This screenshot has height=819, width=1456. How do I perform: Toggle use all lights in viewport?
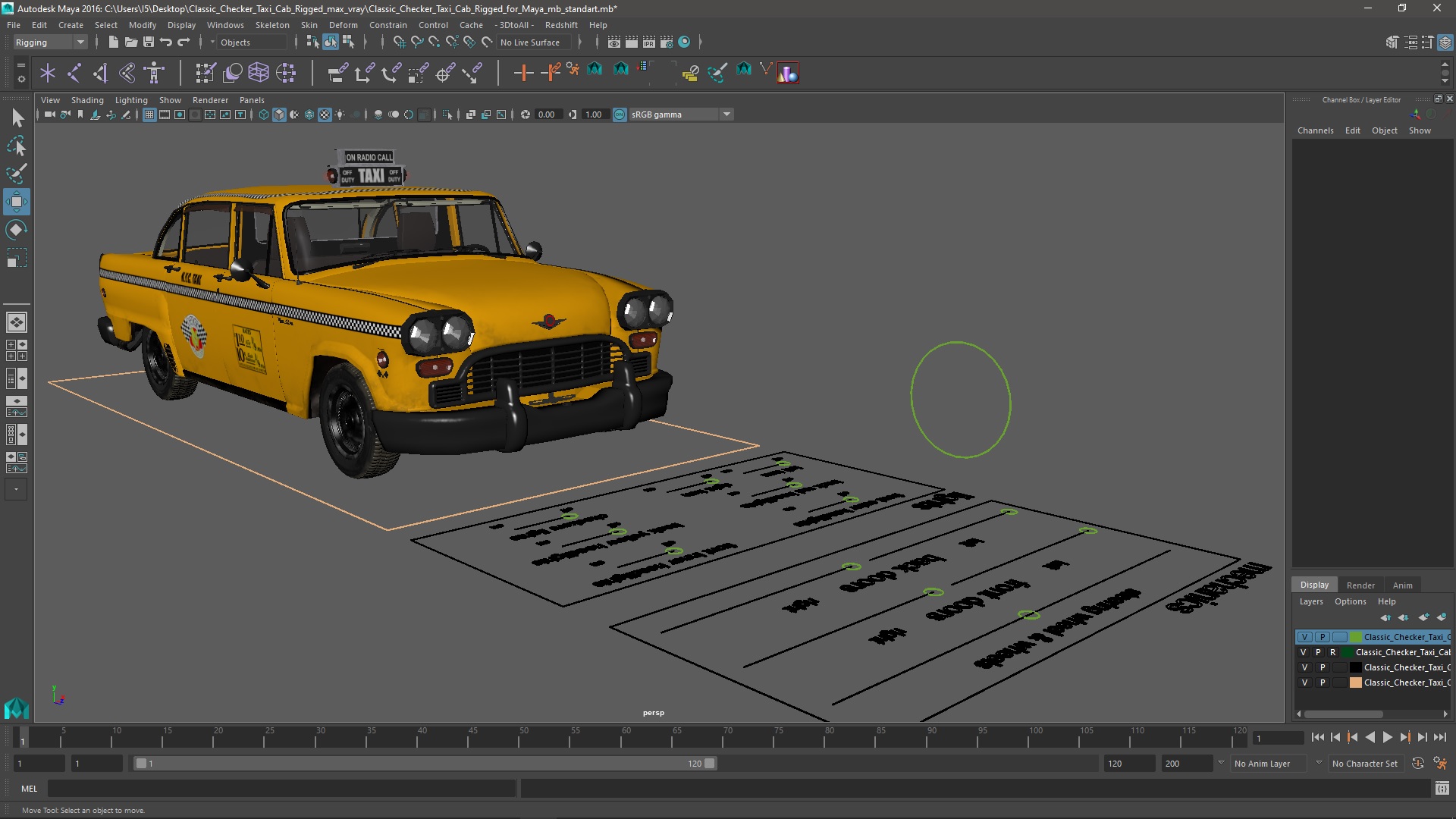coord(340,115)
